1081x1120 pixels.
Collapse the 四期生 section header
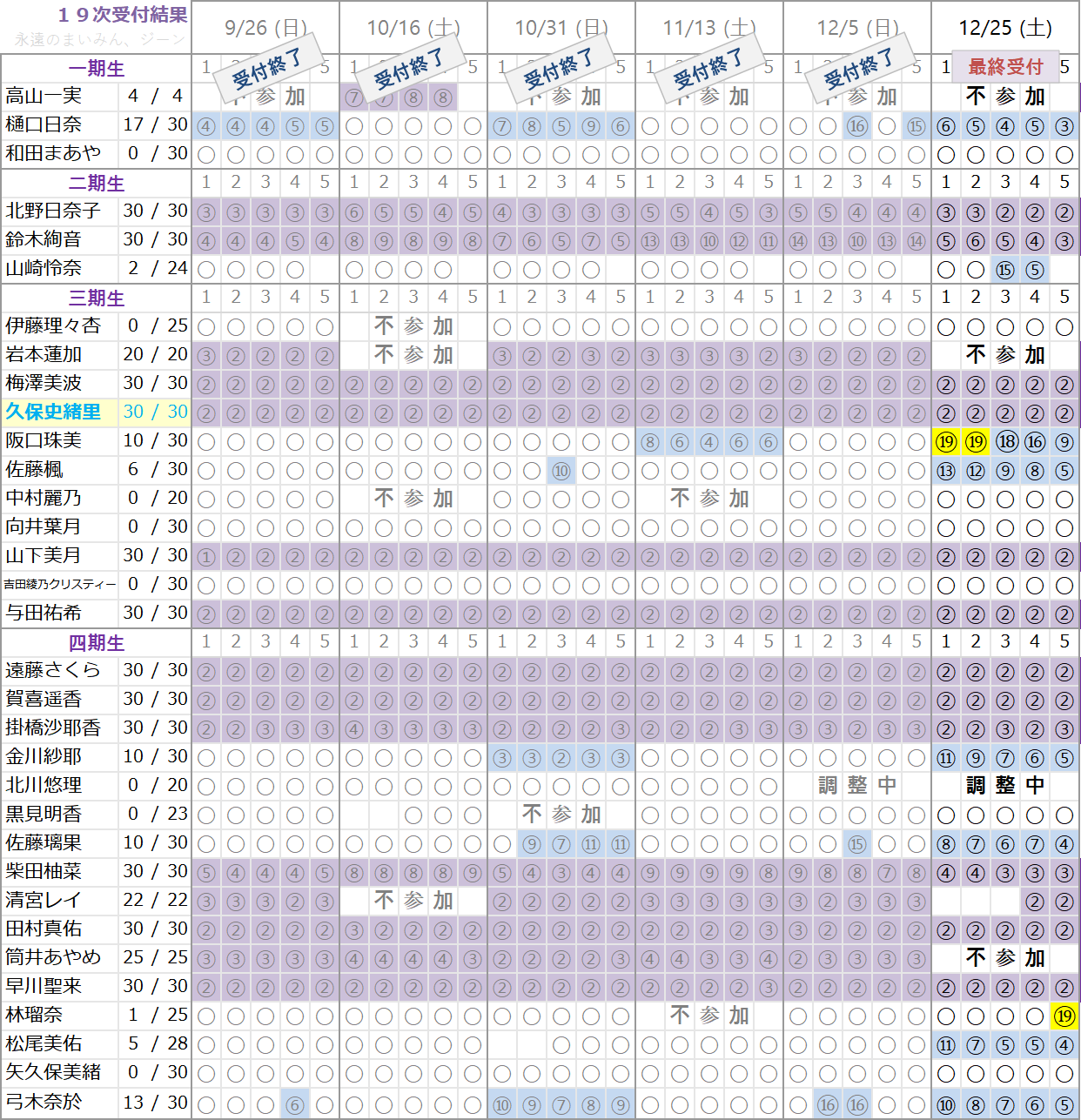click(x=97, y=643)
